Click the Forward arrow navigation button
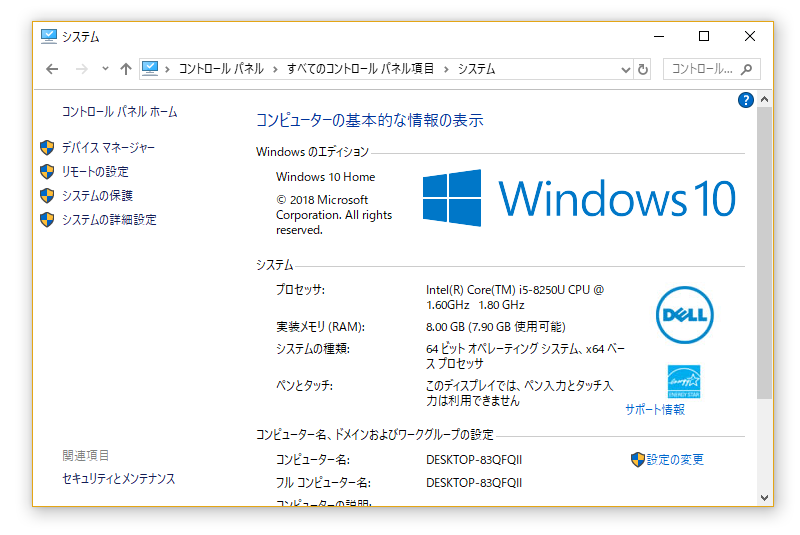This screenshot has width=800, height=535. [x=82, y=69]
